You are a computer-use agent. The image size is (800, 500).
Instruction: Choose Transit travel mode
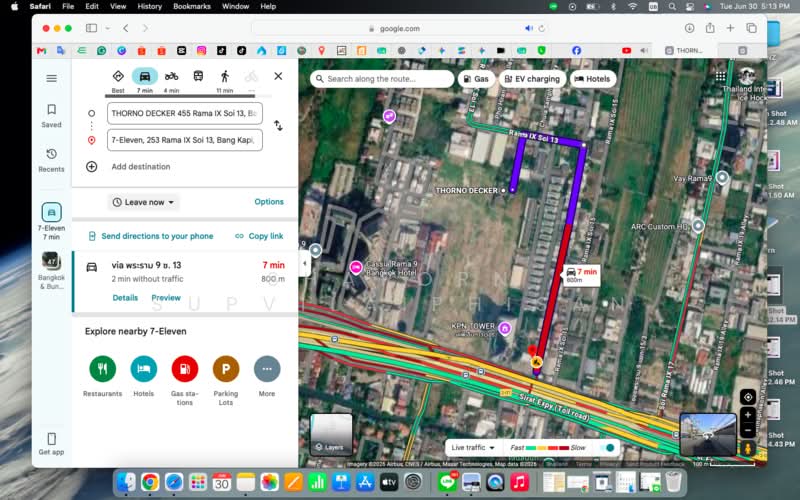coord(198,77)
